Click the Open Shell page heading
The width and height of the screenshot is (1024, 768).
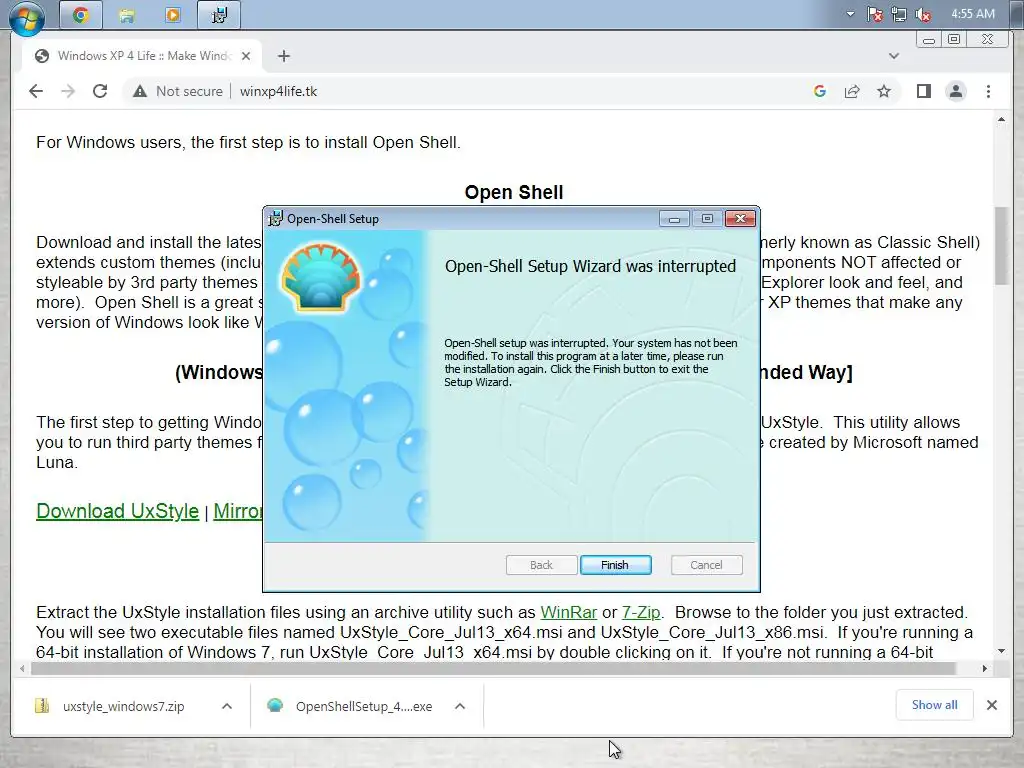514,193
